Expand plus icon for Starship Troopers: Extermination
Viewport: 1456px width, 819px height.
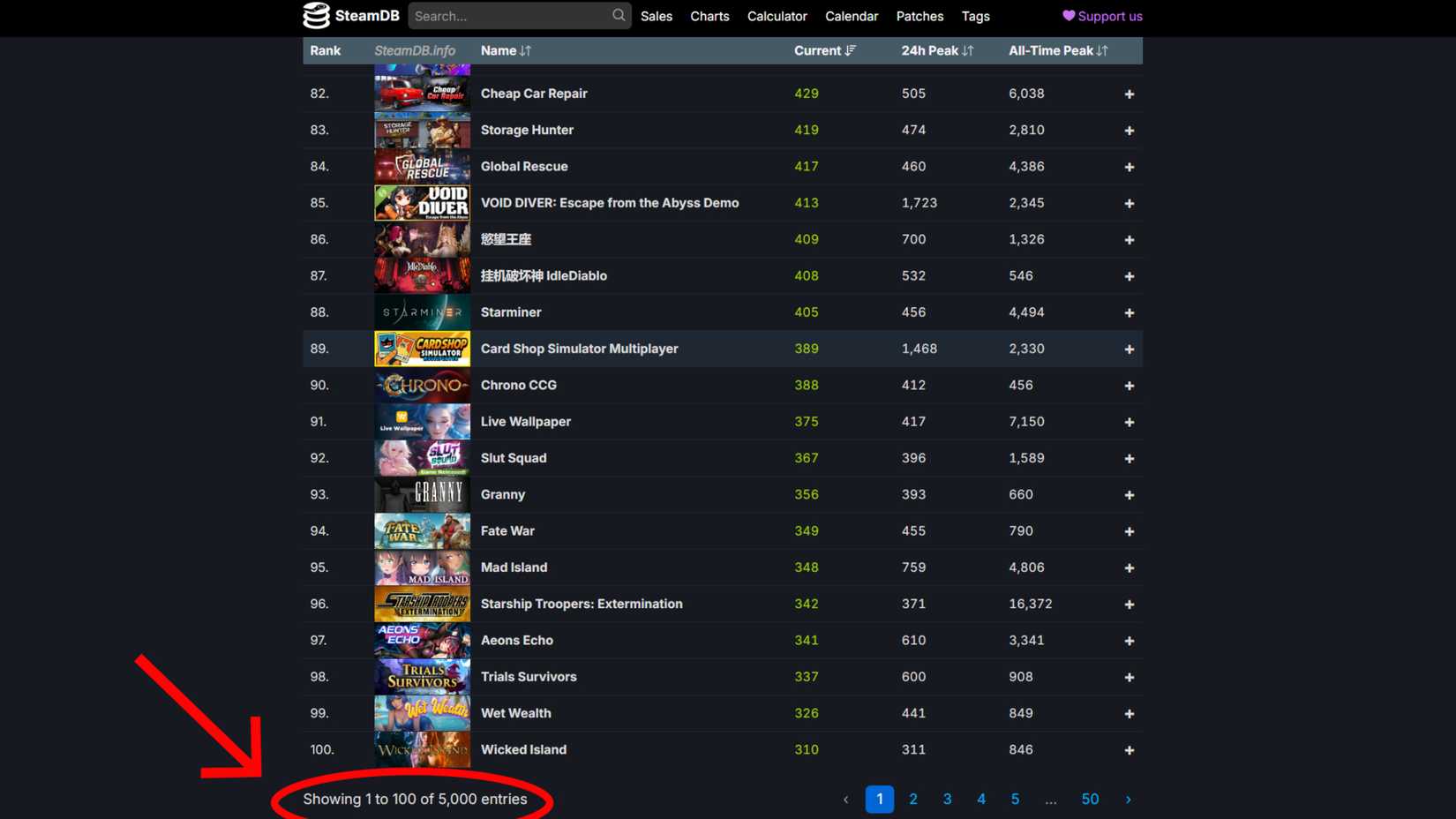click(1129, 605)
